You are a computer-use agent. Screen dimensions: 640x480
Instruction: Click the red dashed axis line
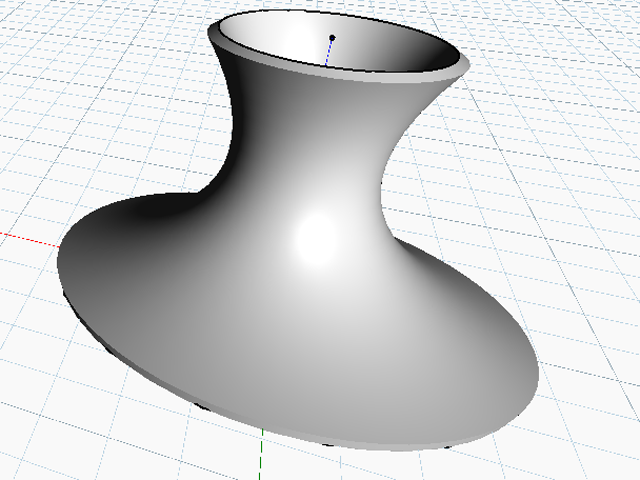[x=29, y=240]
